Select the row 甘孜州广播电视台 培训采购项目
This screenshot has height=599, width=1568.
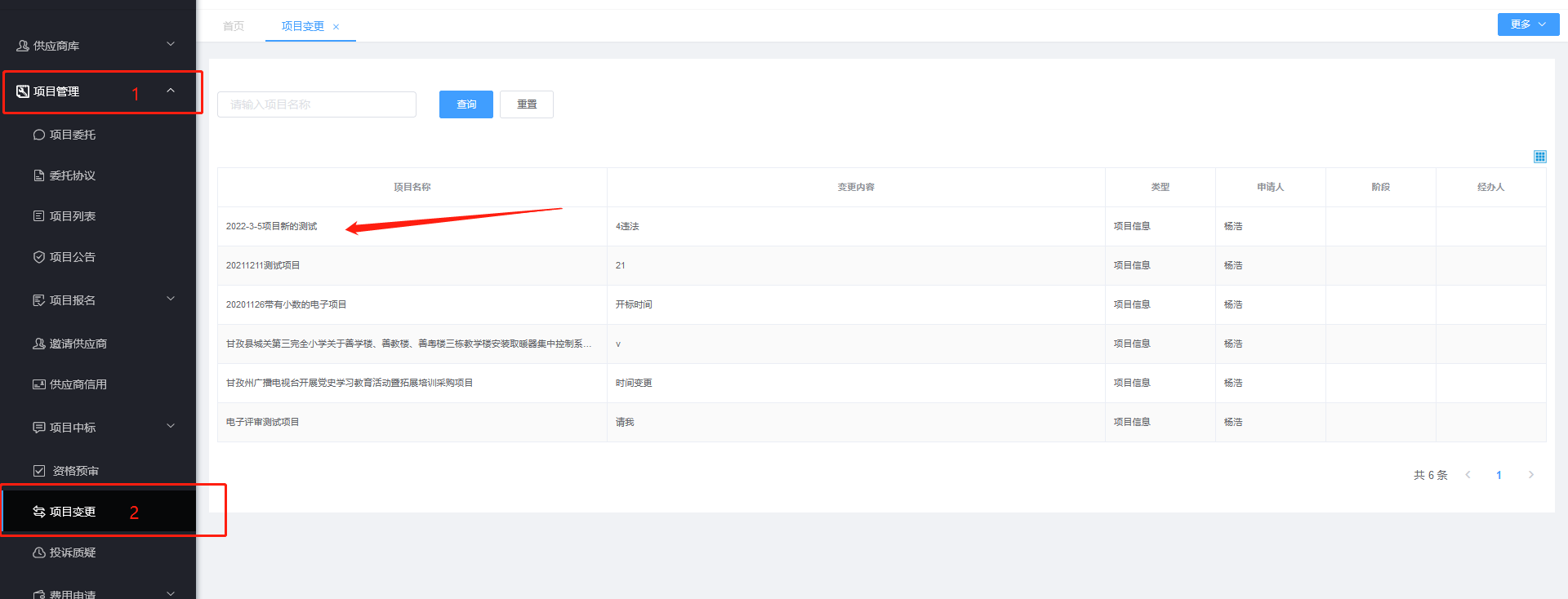pos(882,383)
